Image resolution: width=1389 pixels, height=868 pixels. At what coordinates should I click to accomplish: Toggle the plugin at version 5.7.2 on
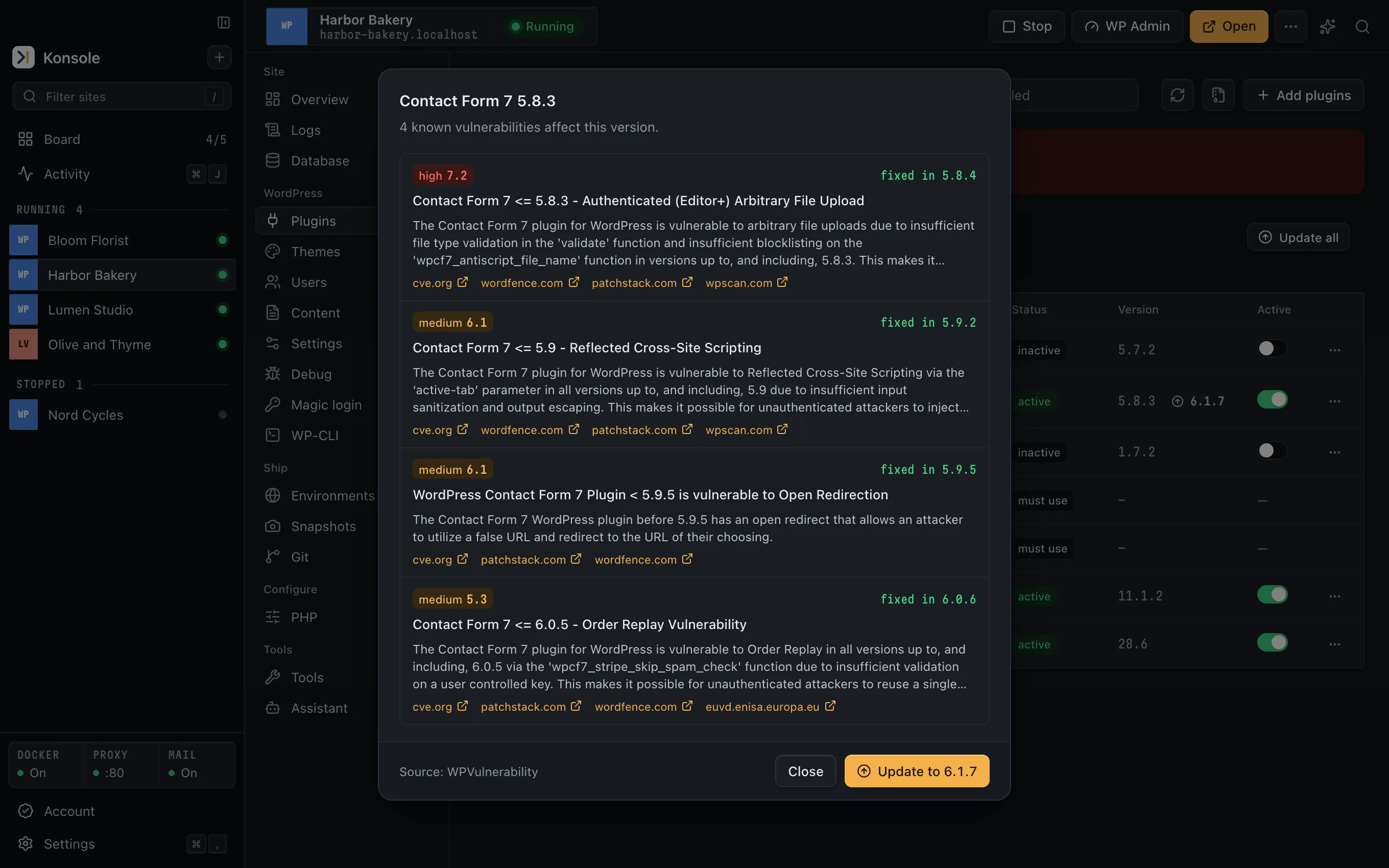(1272, 348)
